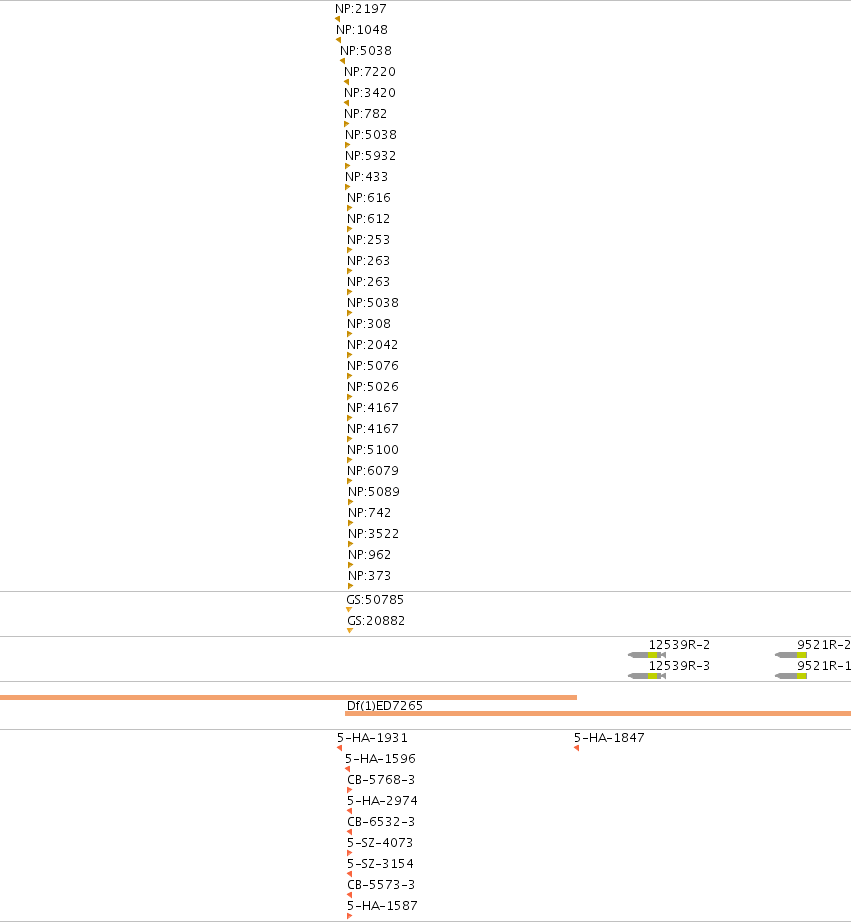This screenshot has width=851, height=922.
Task: Click the NP:5100 label
Action: point(373,450)
